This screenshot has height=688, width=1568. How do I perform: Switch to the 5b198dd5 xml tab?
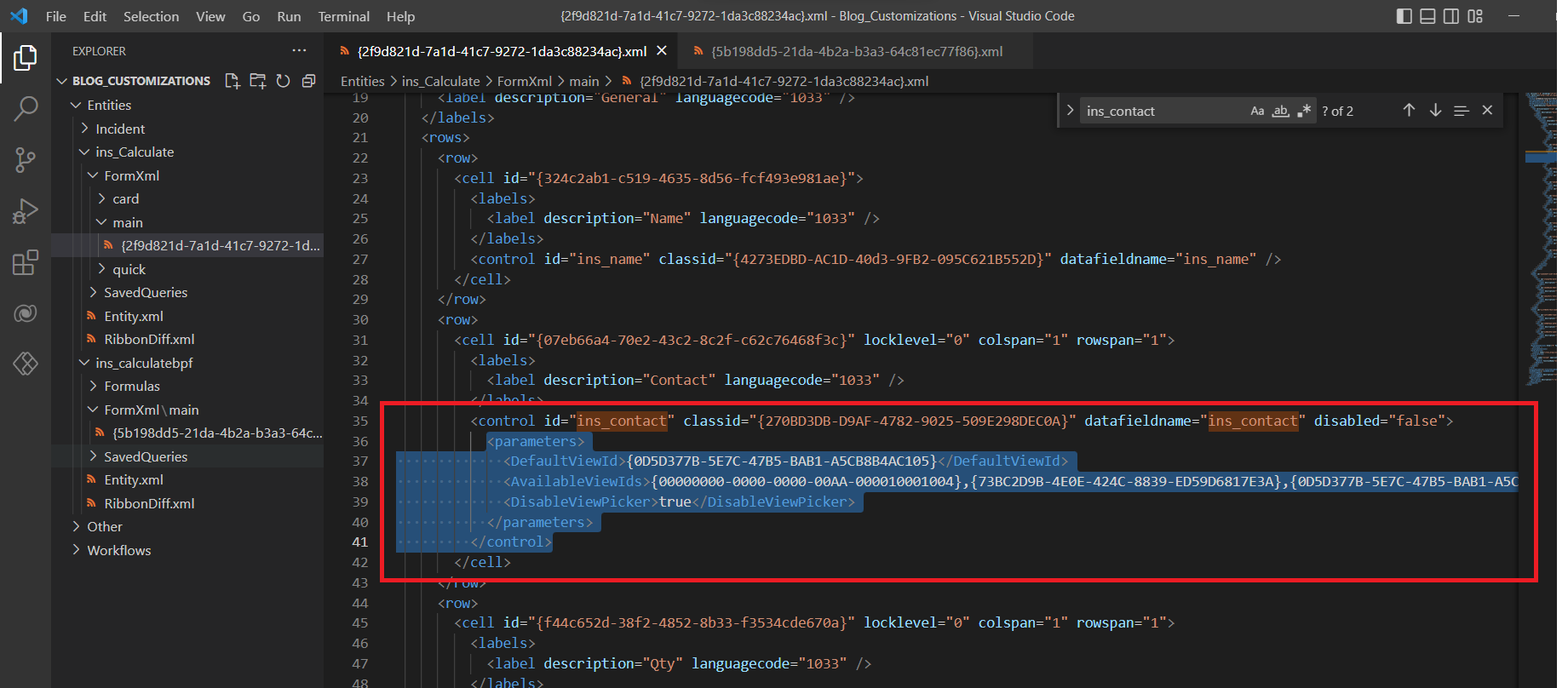tap(856, 51)
